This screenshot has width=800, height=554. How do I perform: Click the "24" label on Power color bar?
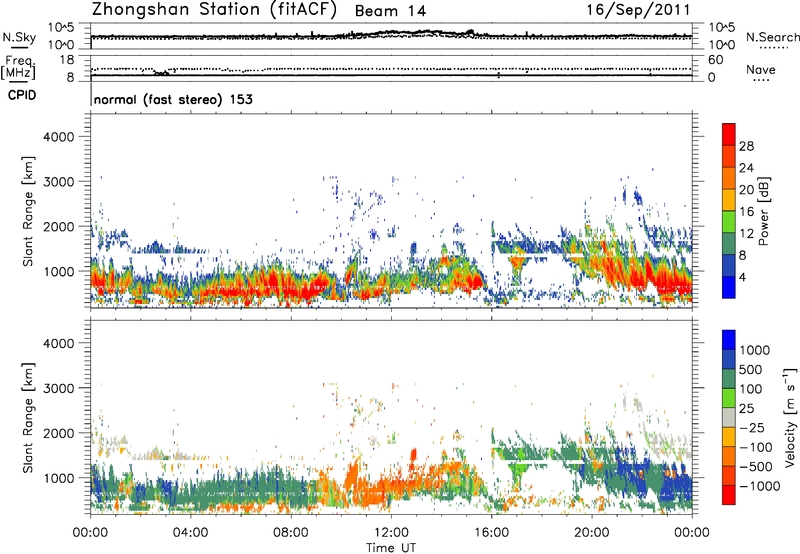click(746, 168)
